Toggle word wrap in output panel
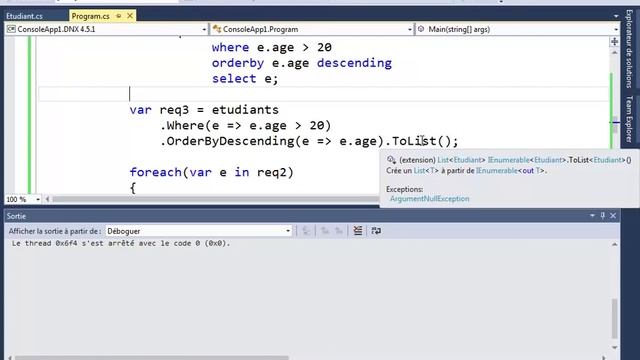The image size is (640, 360). (x=376, y=231)
